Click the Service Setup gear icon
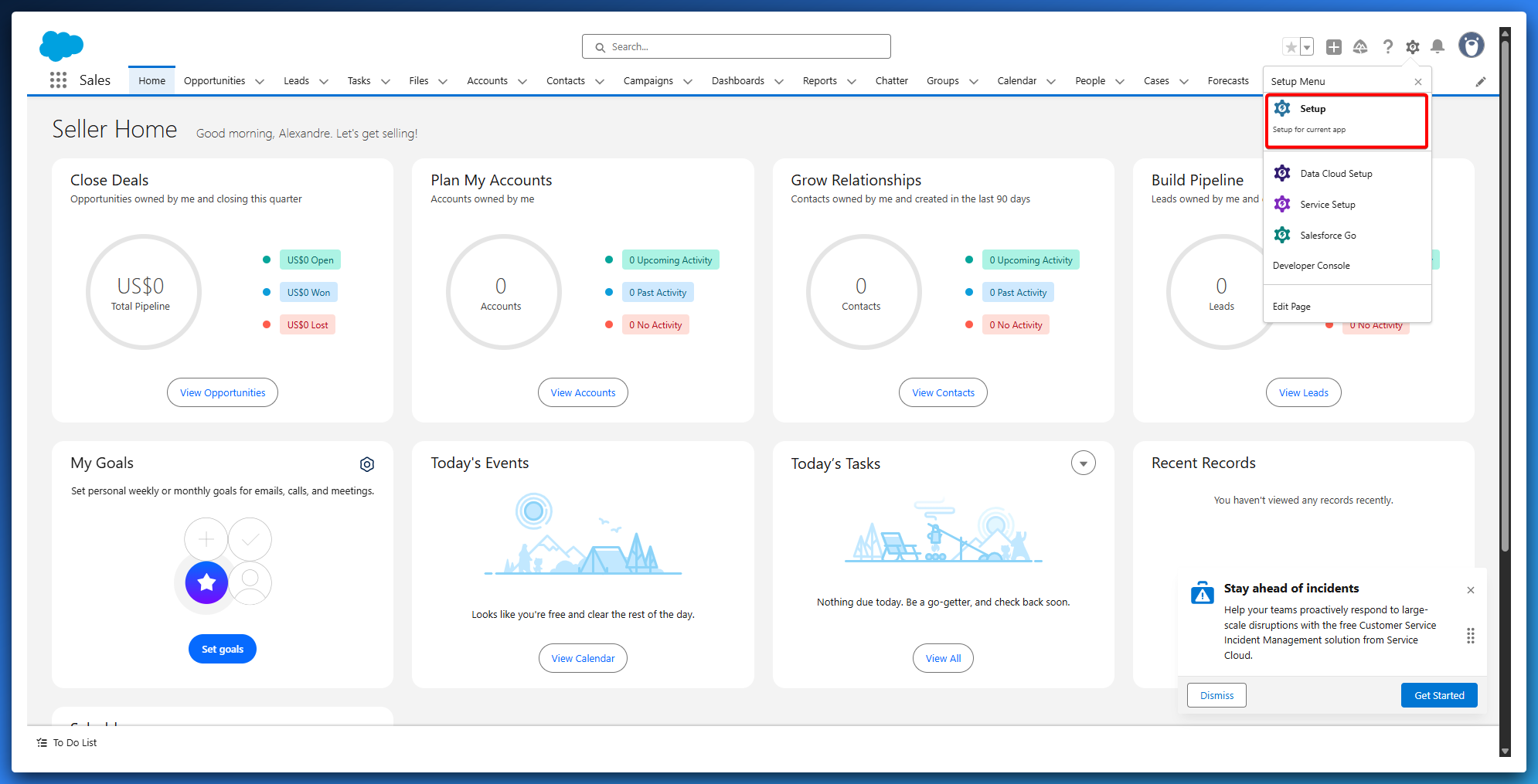The width and height of the screenshot is (1538, 784). [x=1282, y=204]
